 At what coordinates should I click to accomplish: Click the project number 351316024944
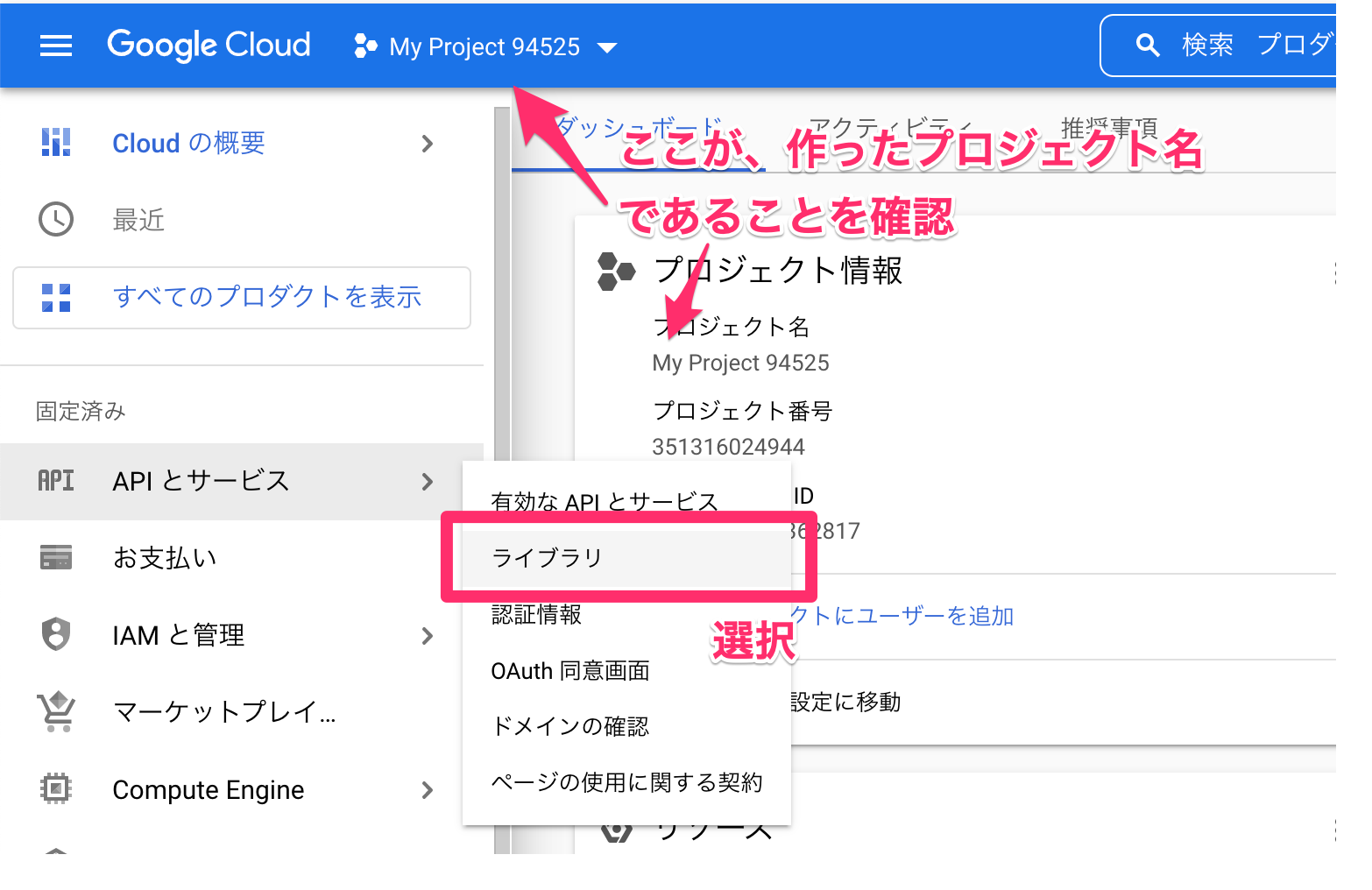point(728,447)
